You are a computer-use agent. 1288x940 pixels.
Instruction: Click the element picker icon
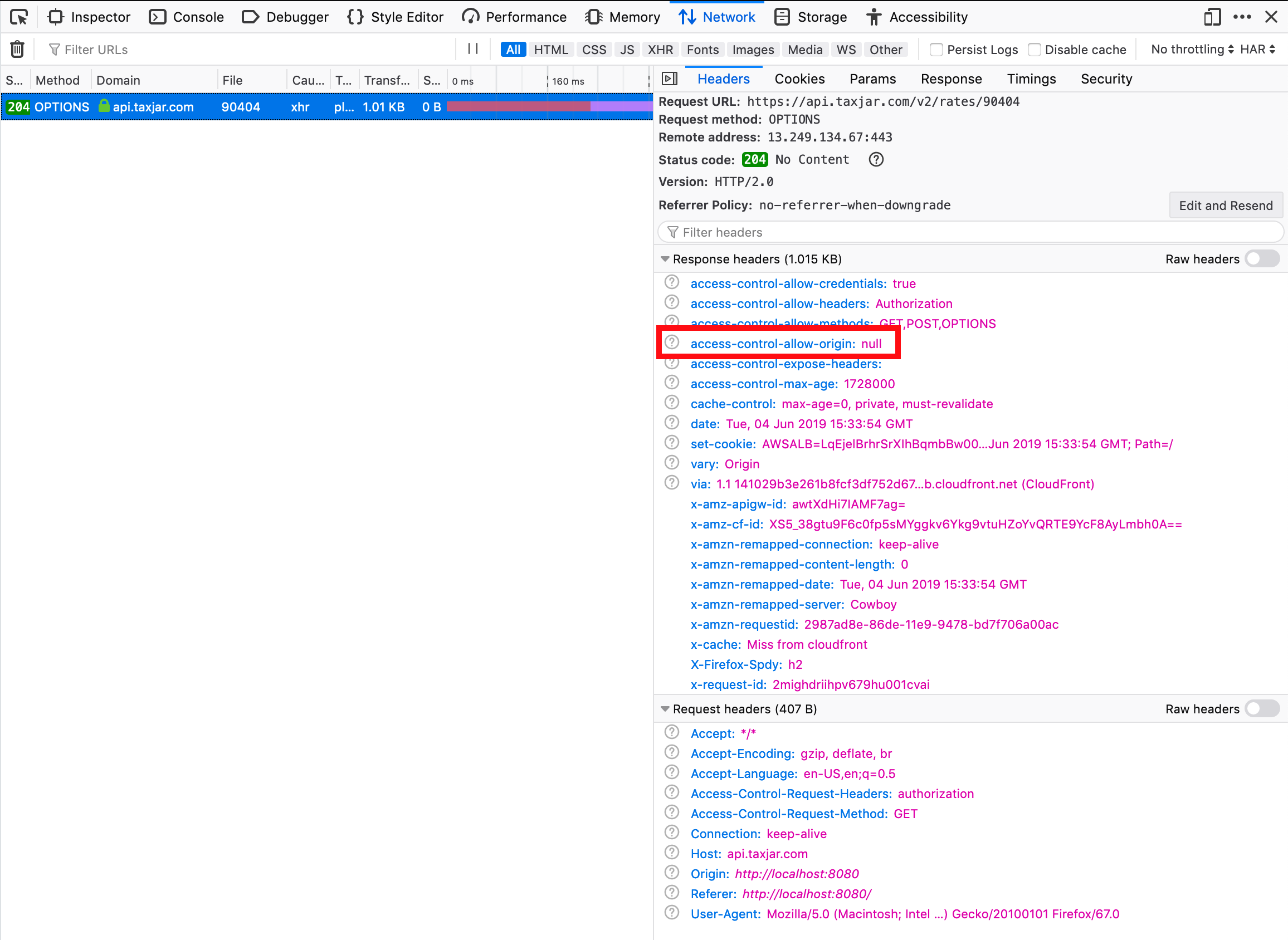click(x=19, y=17)
